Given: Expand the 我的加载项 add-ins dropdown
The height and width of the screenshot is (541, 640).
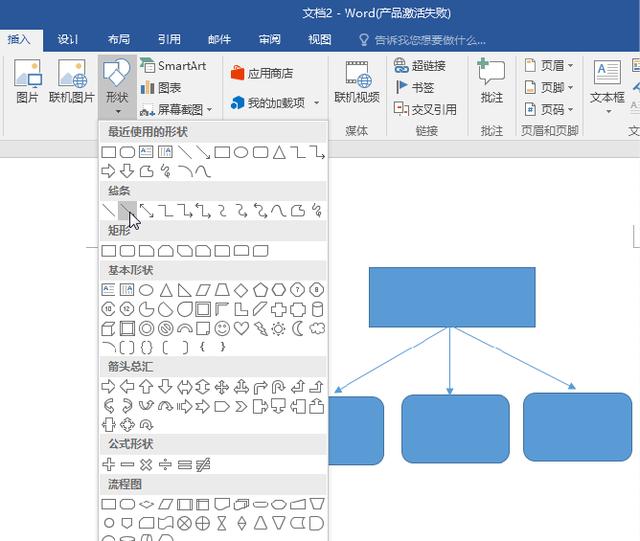Looking at the screenshot, I should (317, 103).
